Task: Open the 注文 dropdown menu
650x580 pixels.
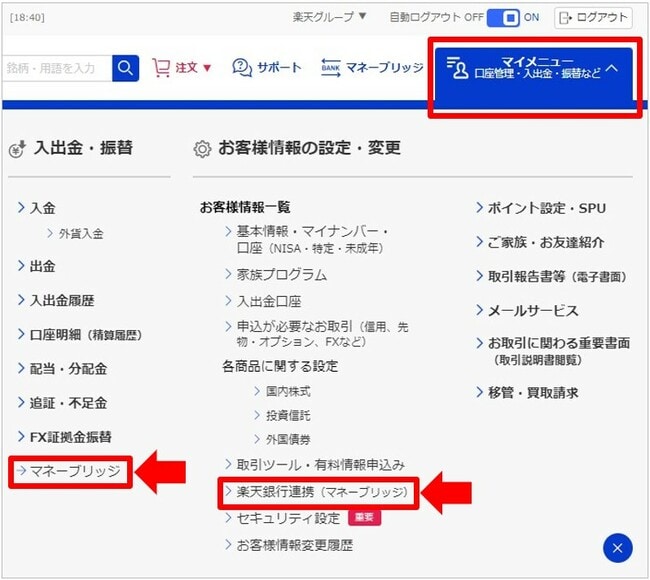Action: coord(193,68)
